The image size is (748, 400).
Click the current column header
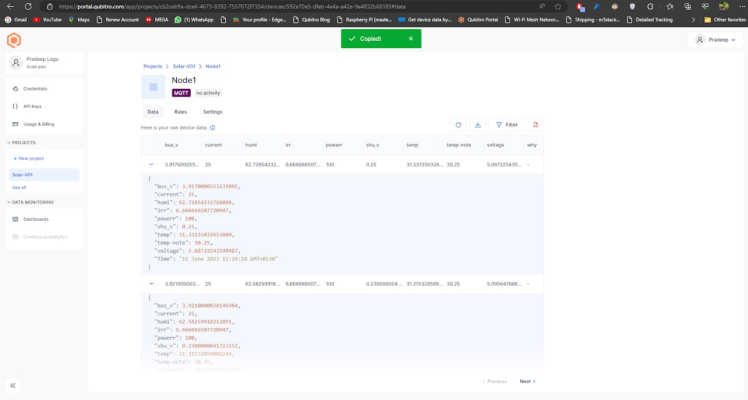pyautogui.click(x=213, y=145)
